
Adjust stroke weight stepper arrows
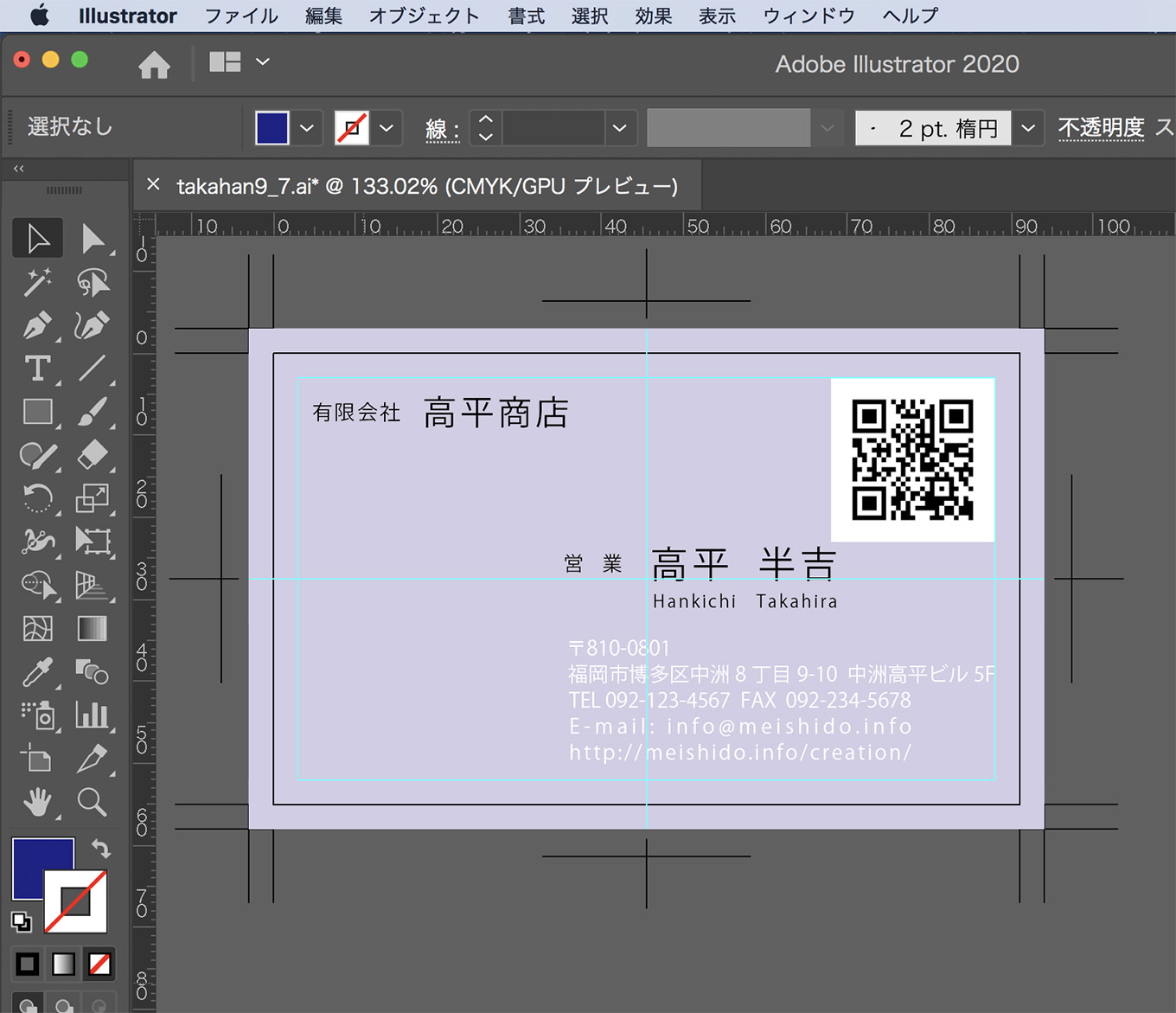pos(486,128)
